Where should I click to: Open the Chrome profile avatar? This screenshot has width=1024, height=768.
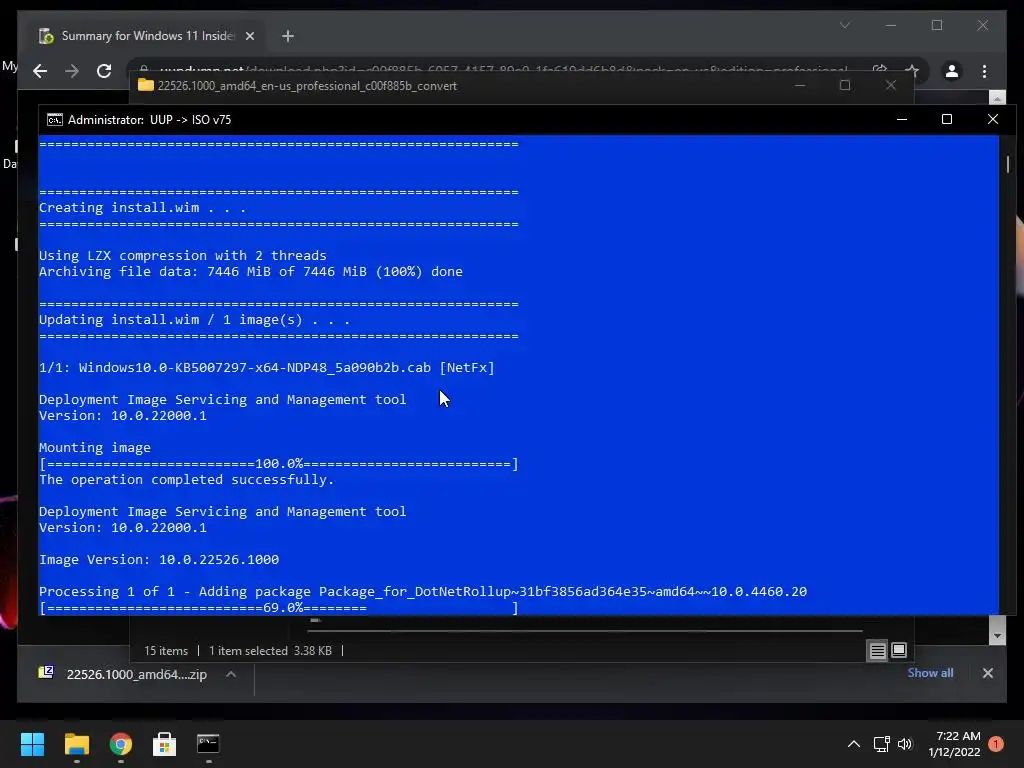(x=952, y=71)
